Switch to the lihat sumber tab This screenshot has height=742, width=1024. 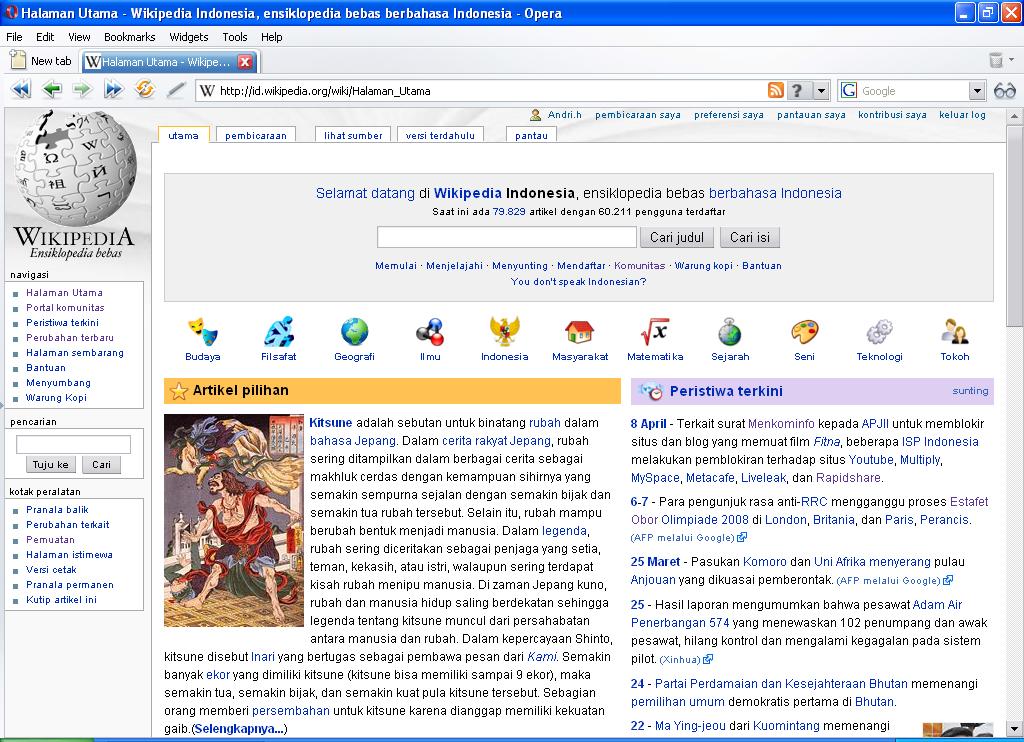point(353,135)
